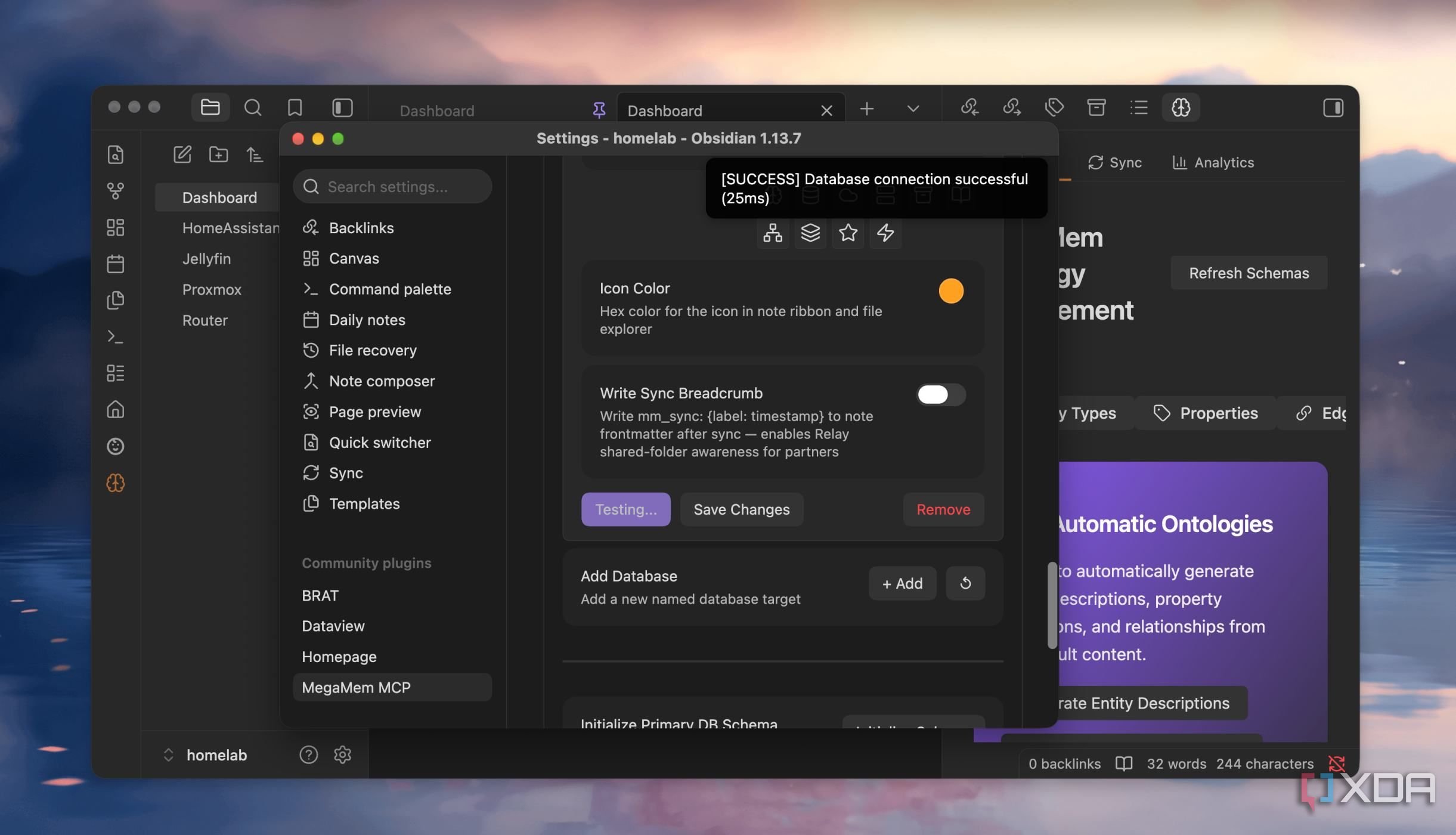Pick the layers stack icon
Screen dimensions: 1456x835
pos(810,233)
